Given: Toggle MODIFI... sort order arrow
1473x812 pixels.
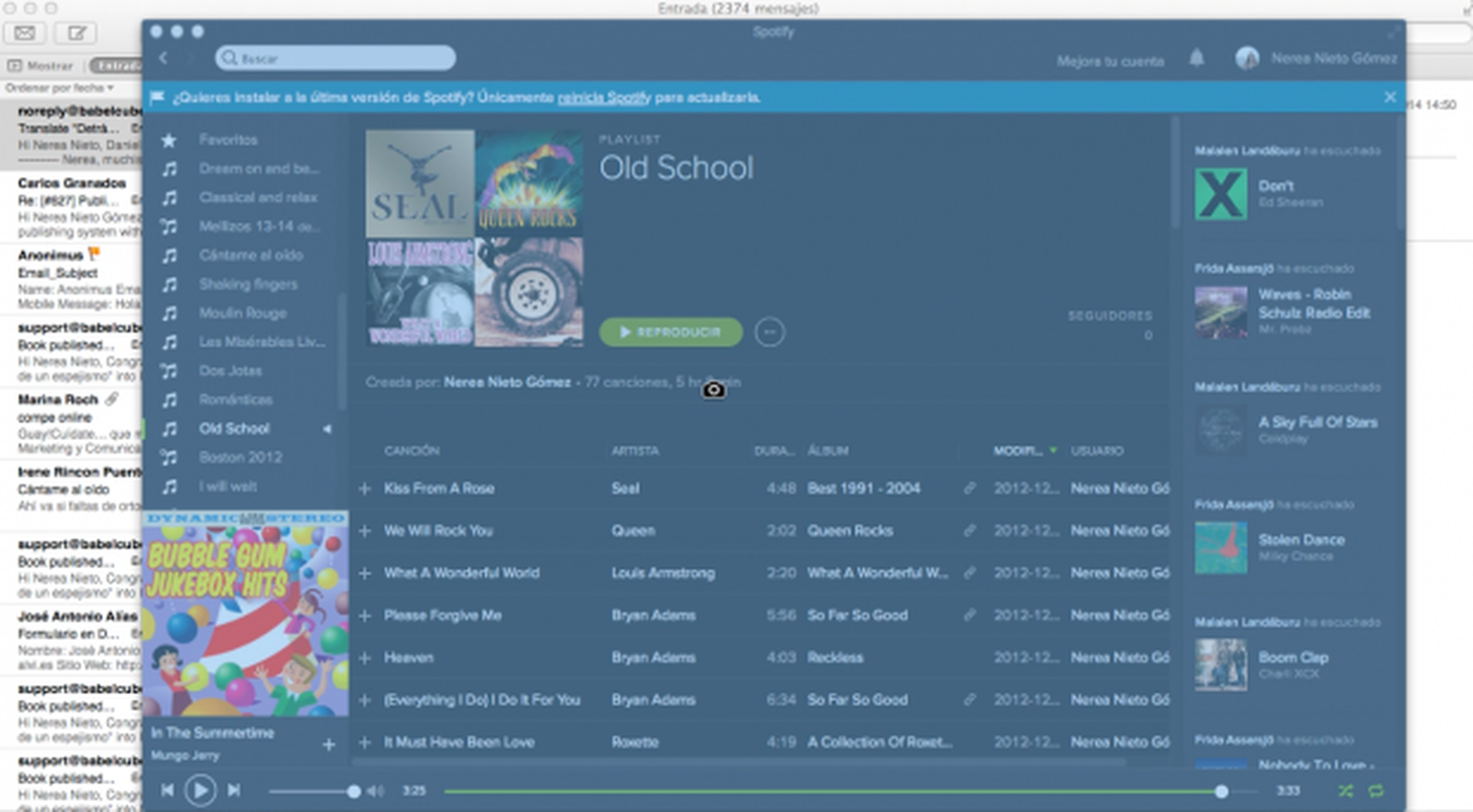Looking at the screenshot, I should 1053,450.
